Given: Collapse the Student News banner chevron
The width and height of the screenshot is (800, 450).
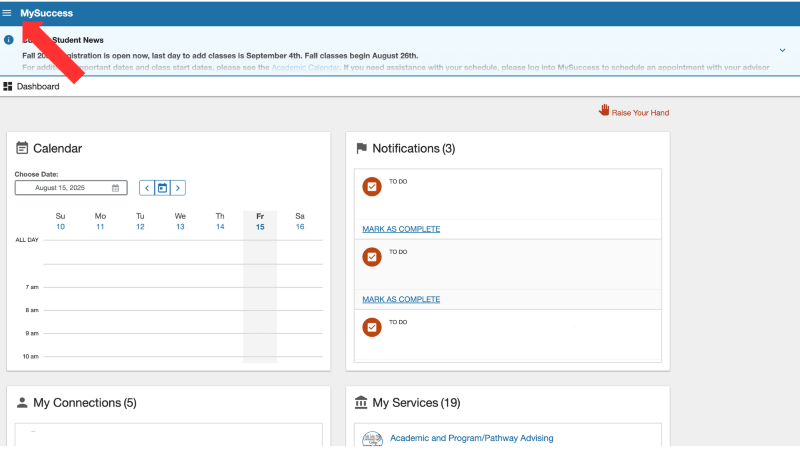Looking at the screenshot, I should 782,50.
